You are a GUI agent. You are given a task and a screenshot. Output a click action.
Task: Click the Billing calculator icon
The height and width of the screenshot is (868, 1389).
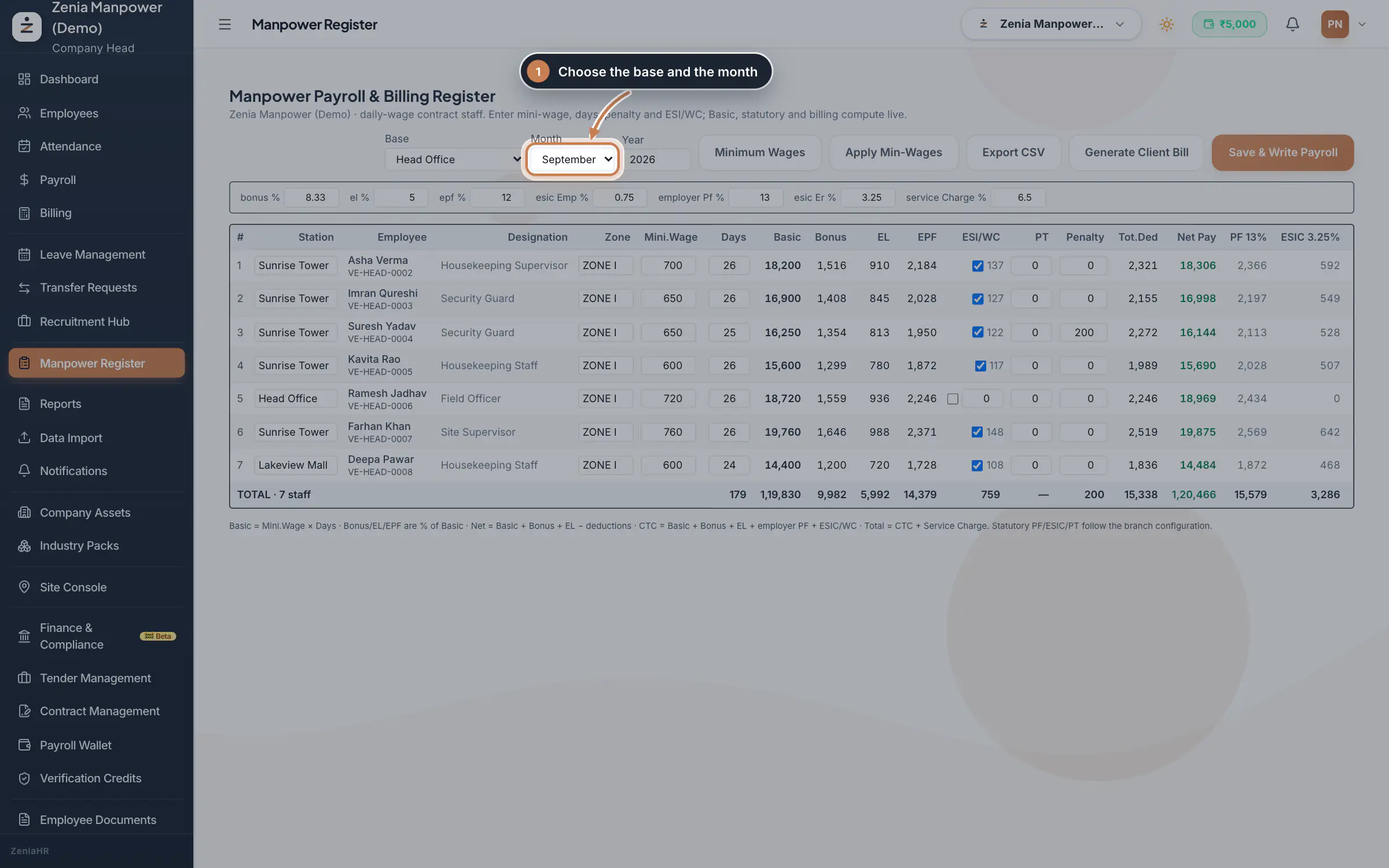pyautogui.click(x=24, y=213)
